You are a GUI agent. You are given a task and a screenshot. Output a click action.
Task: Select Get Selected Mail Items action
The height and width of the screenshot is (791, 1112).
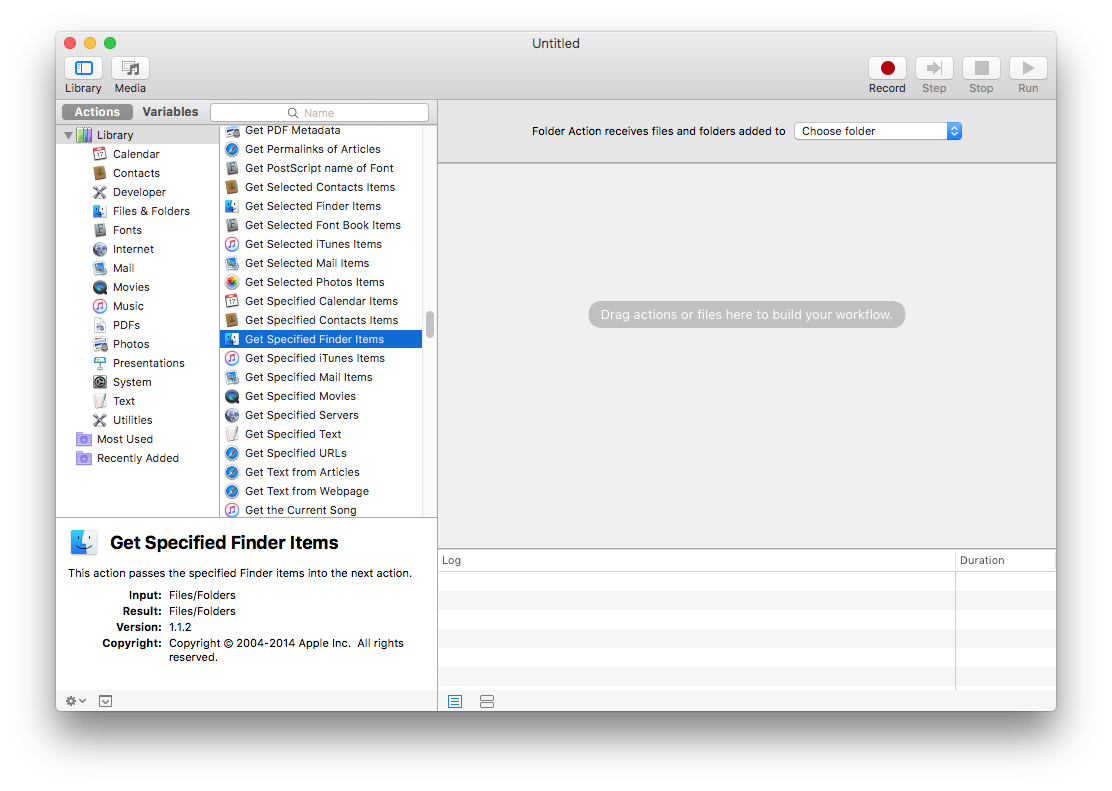(321, 263)
